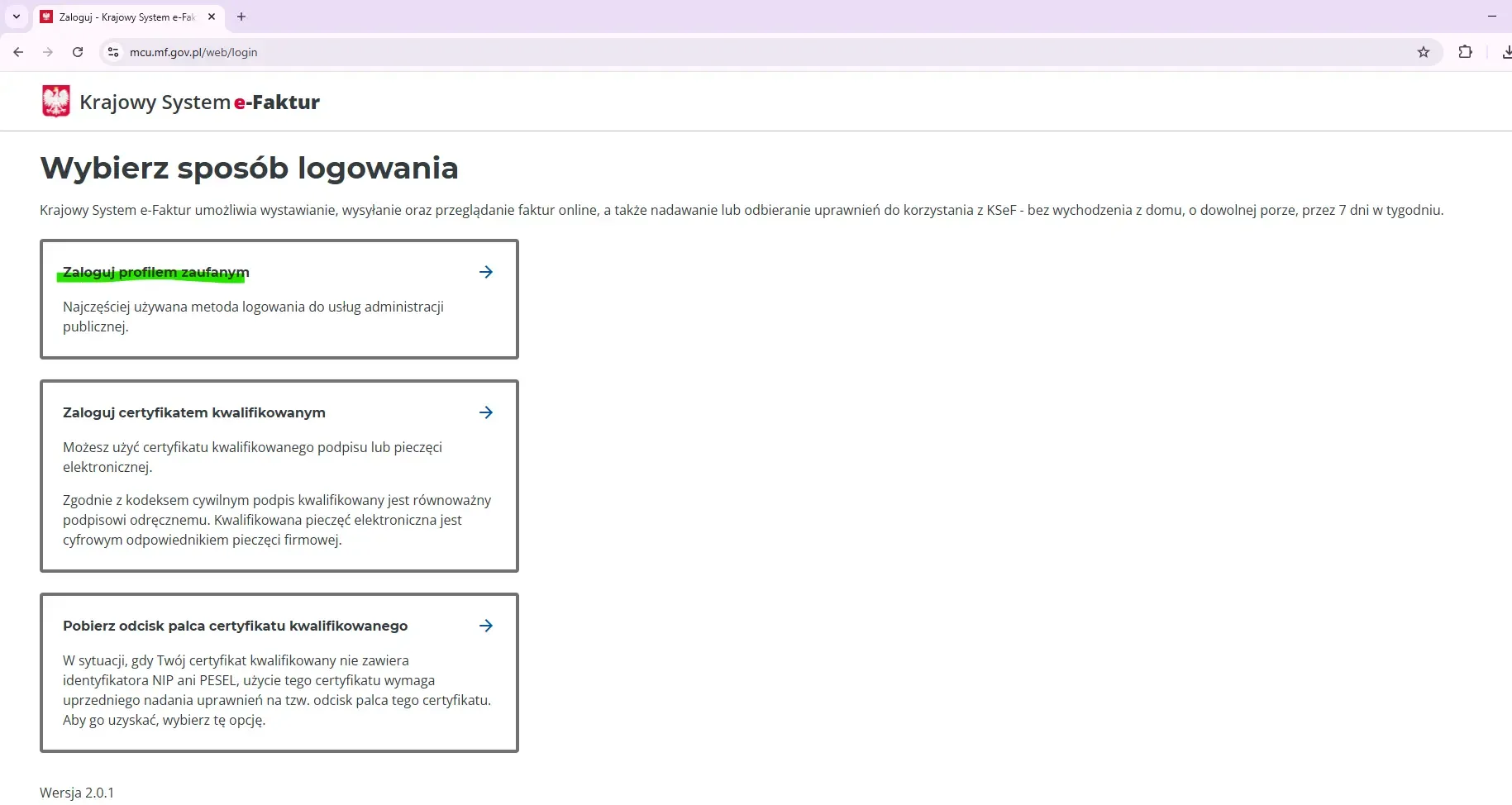
Task: Choose Zaloguj profilem zaufanym
Action: tap(156, 272)
